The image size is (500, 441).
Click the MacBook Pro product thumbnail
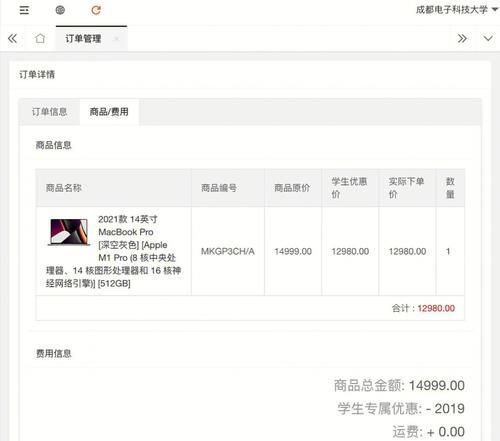click(69, 232)
